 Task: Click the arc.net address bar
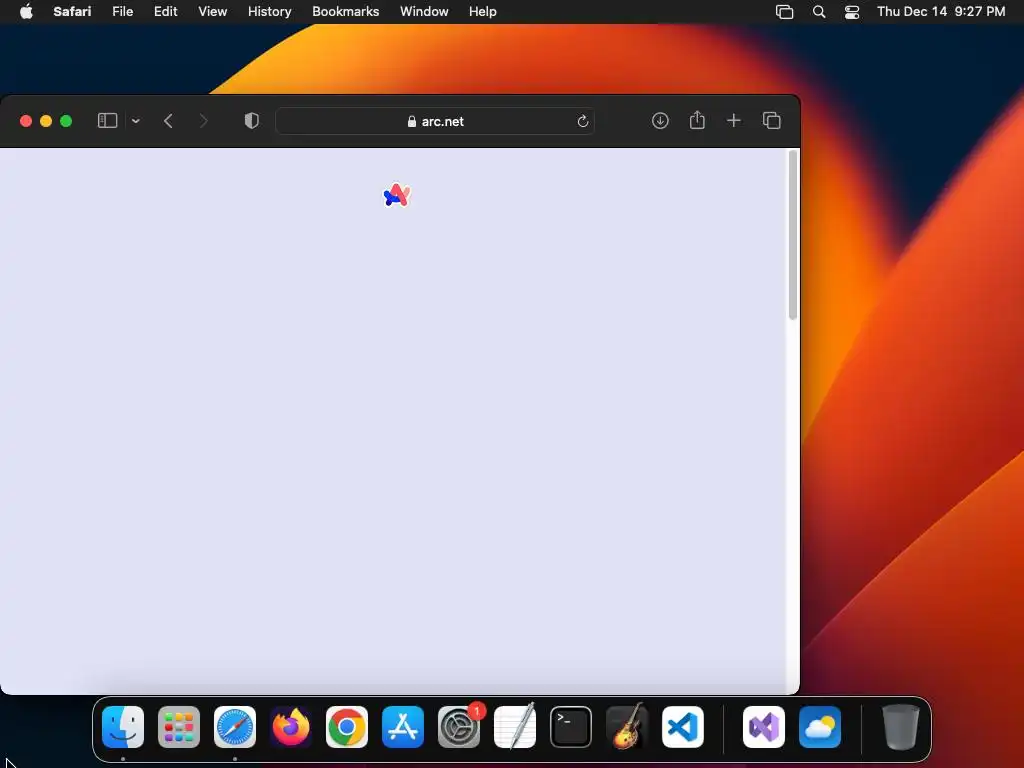tap(435, 121)
